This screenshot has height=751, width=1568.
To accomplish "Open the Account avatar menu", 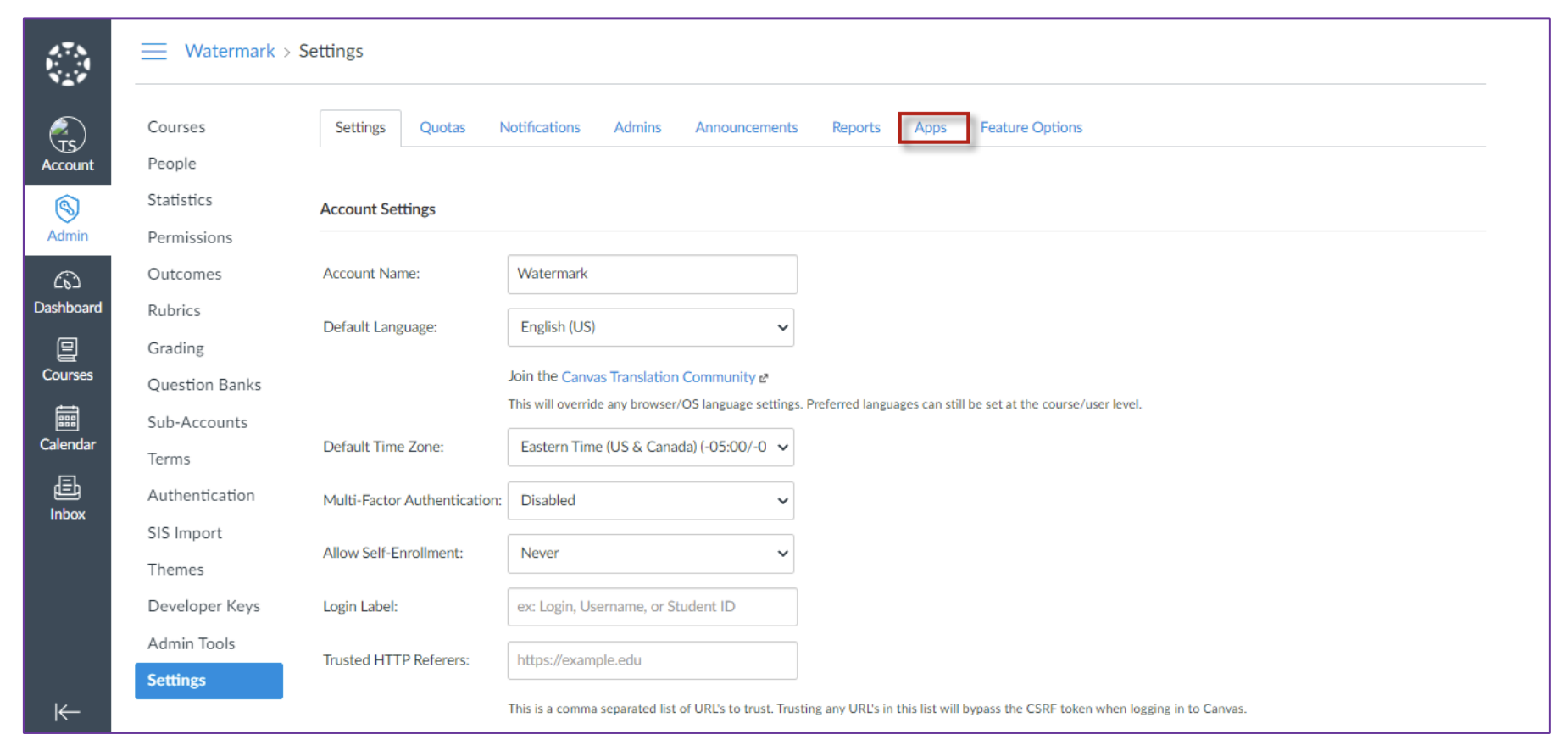I will tap(68, 144).
